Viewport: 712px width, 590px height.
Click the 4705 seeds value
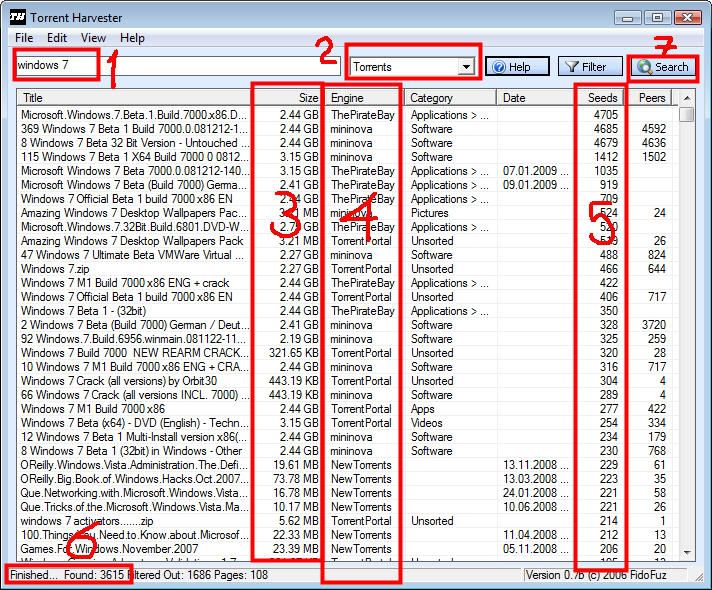tap(606, 115)
